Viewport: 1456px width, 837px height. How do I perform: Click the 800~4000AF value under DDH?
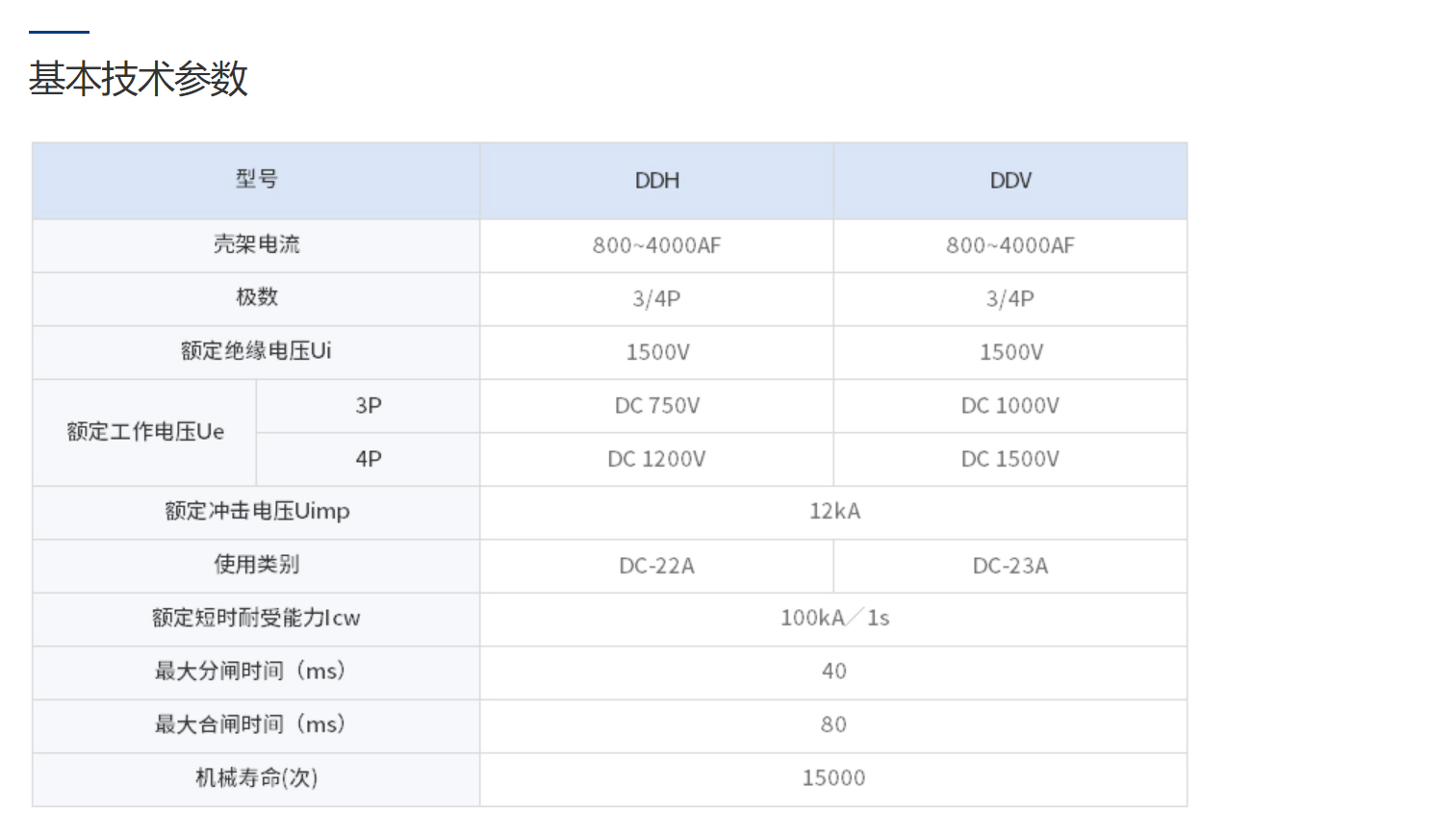tap(656, 246)
